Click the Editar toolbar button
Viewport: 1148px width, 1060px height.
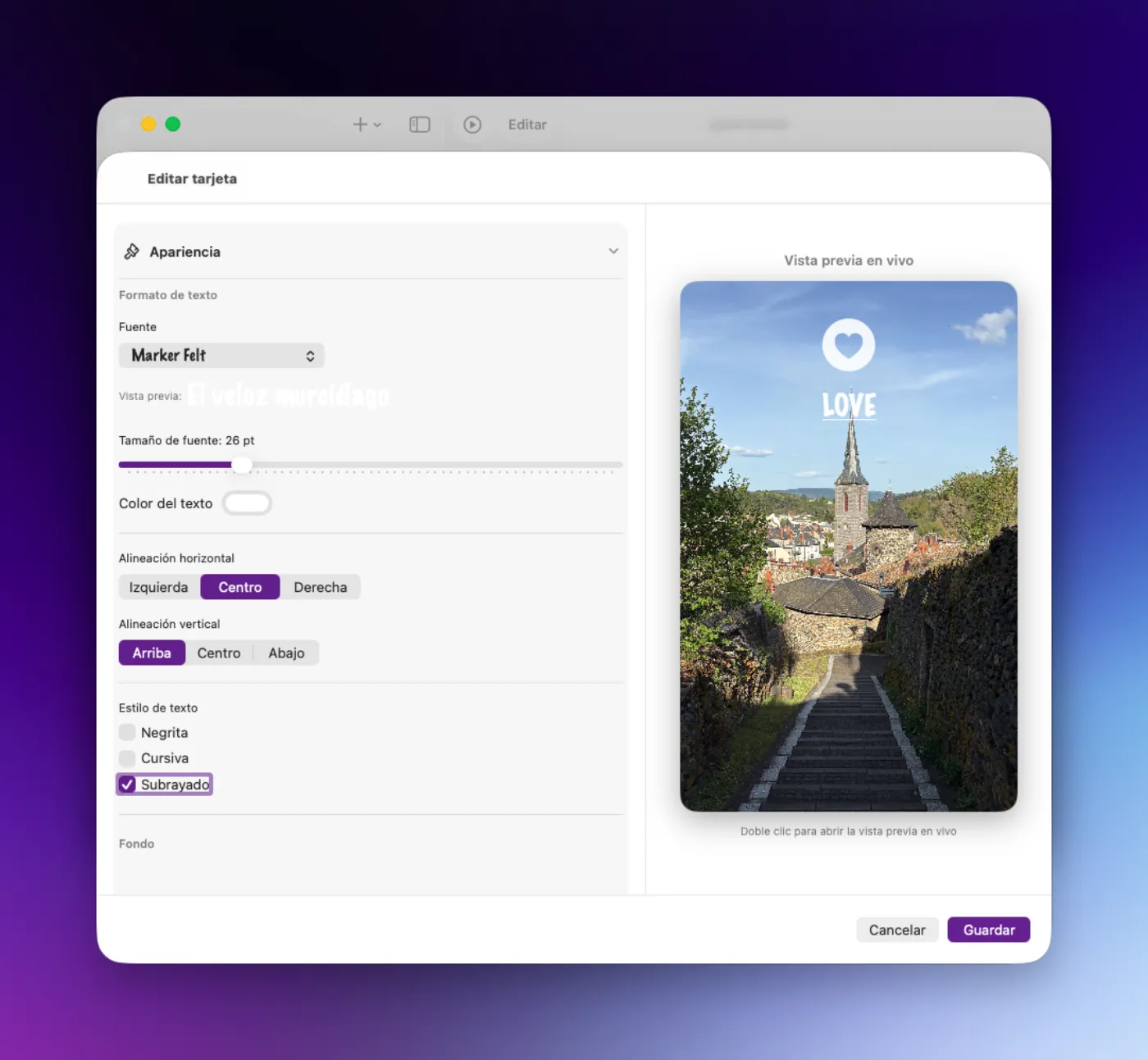527,125
